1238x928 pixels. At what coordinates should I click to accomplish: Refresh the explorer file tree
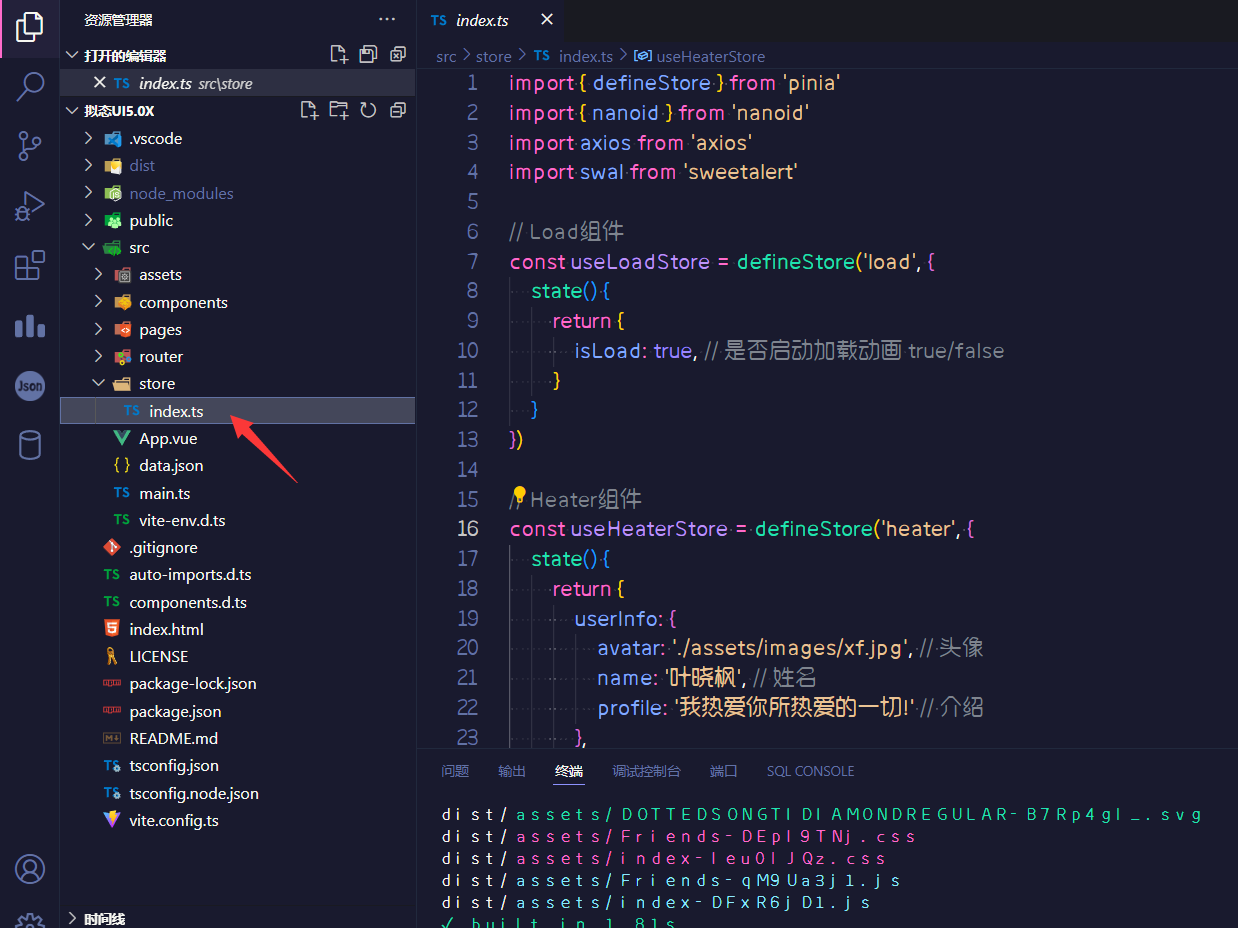pos(368,110)
